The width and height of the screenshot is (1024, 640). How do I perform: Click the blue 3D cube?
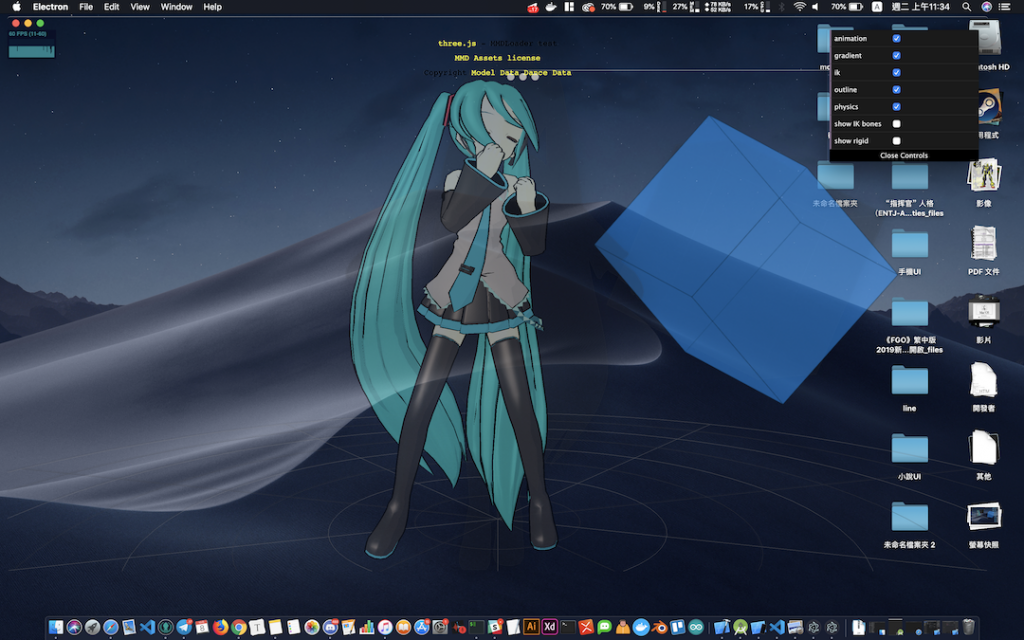pyautogui.click(x=744, y=259)
